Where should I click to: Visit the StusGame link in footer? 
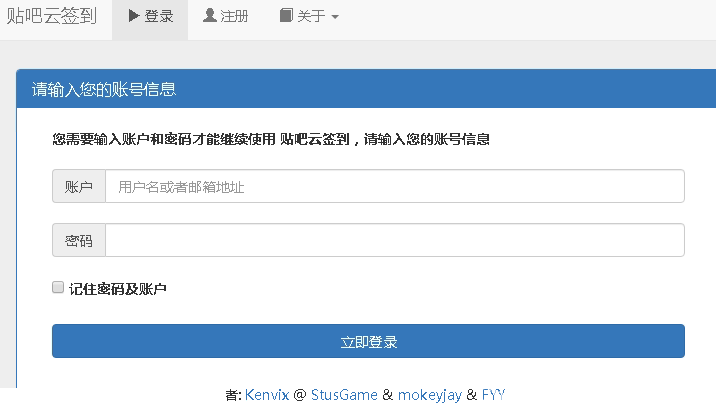(x=344, y=395)
